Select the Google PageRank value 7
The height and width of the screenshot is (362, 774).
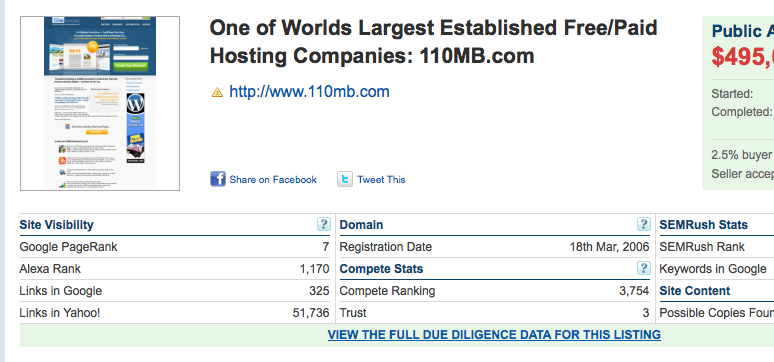point(326,247)
